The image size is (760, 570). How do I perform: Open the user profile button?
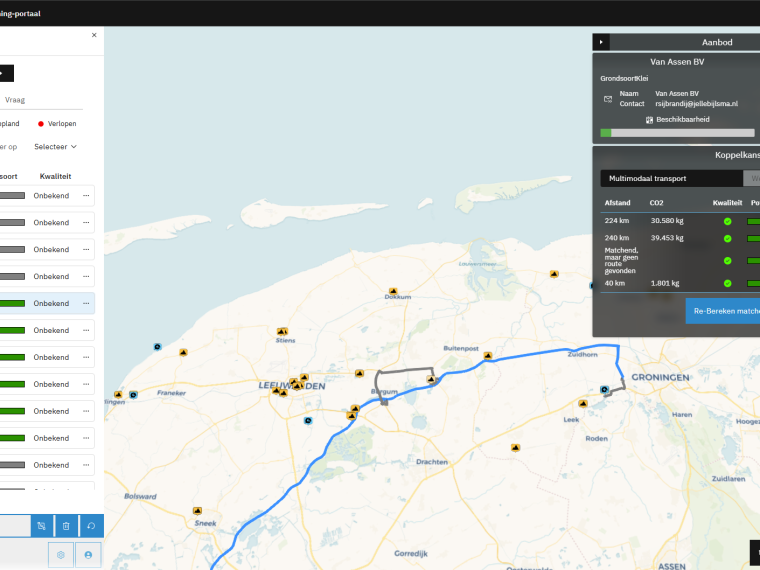point(88,554)
